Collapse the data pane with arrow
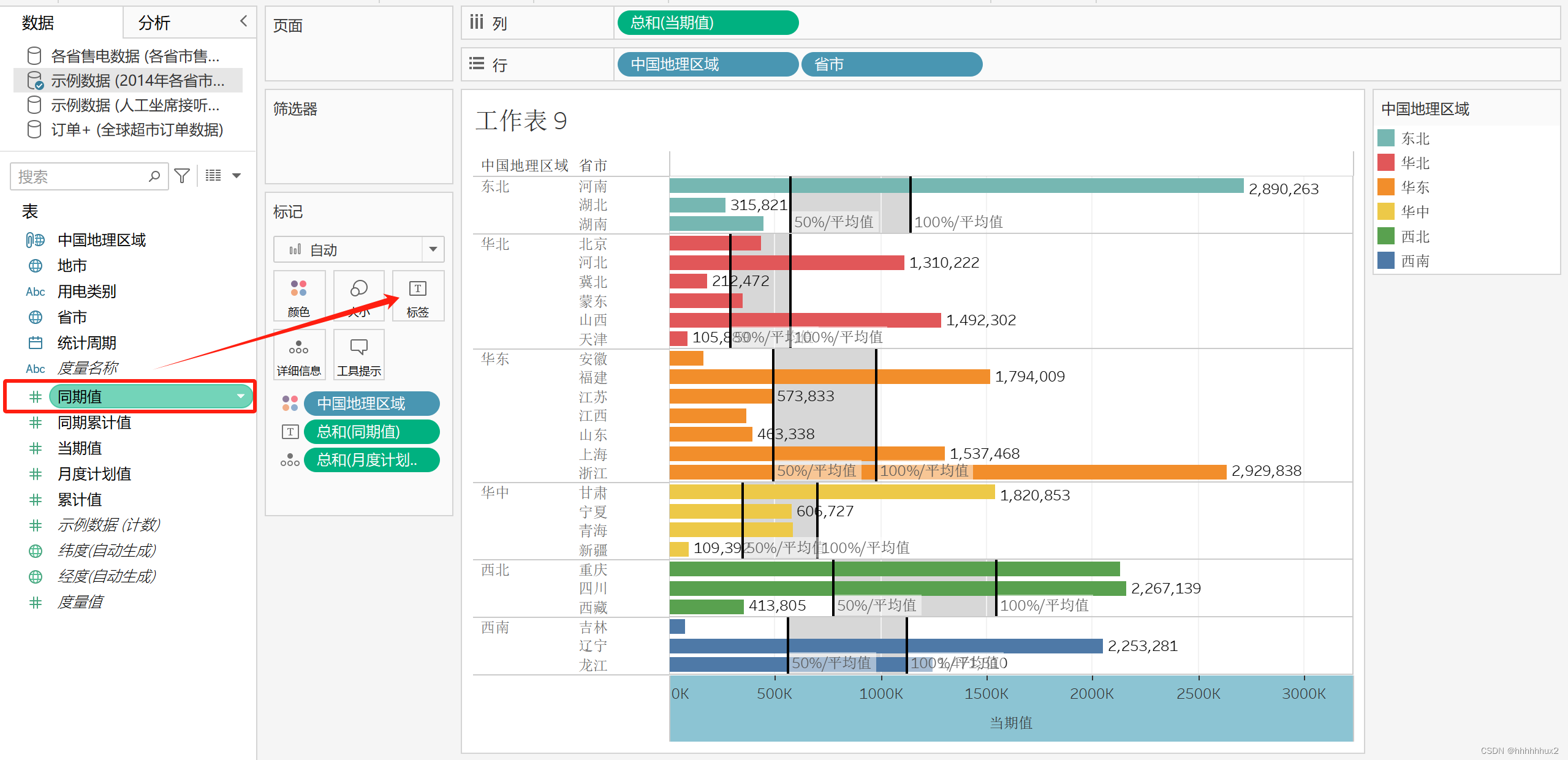 tap(244, 21)
